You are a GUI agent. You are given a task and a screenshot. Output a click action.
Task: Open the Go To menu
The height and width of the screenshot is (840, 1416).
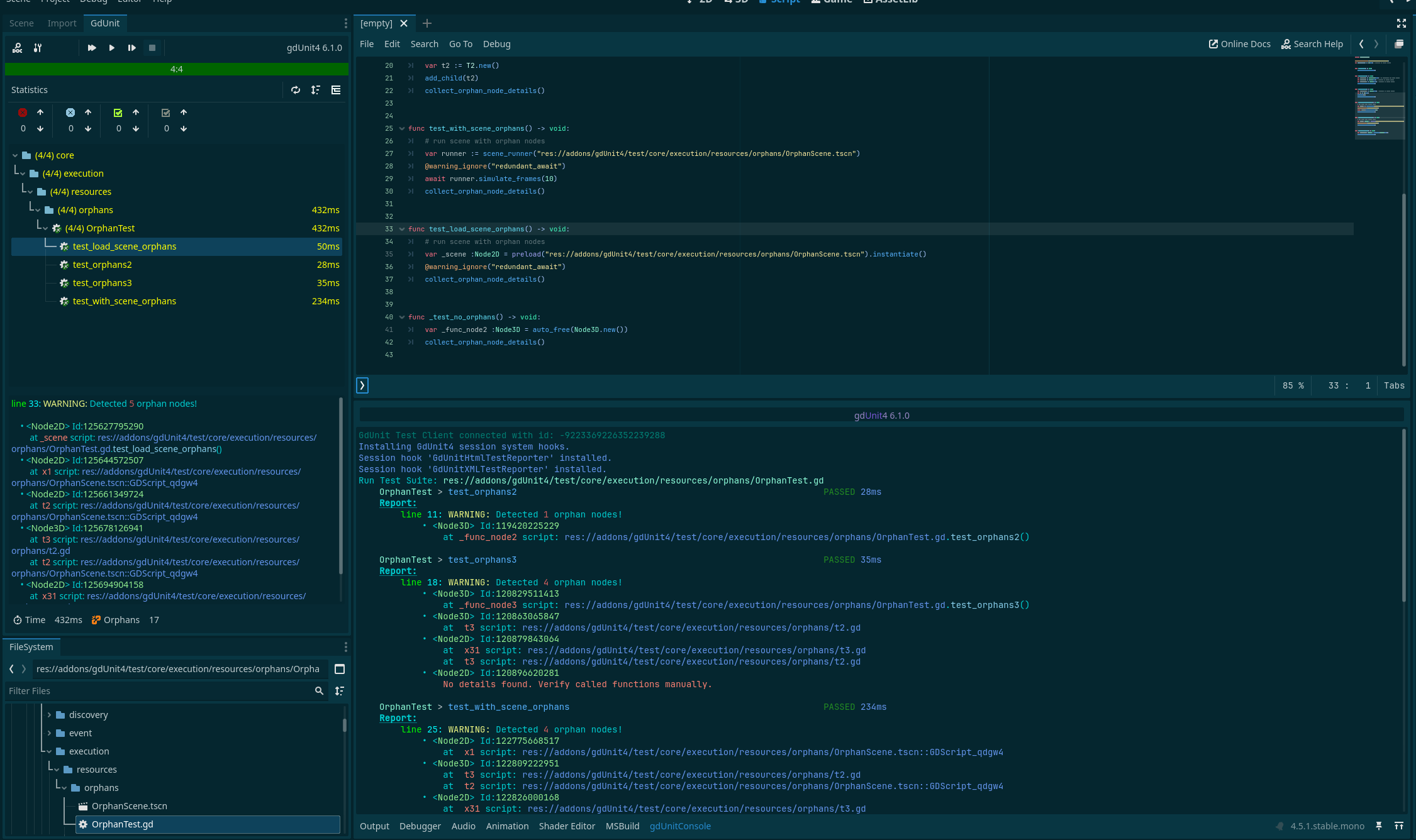coord(460,44)
